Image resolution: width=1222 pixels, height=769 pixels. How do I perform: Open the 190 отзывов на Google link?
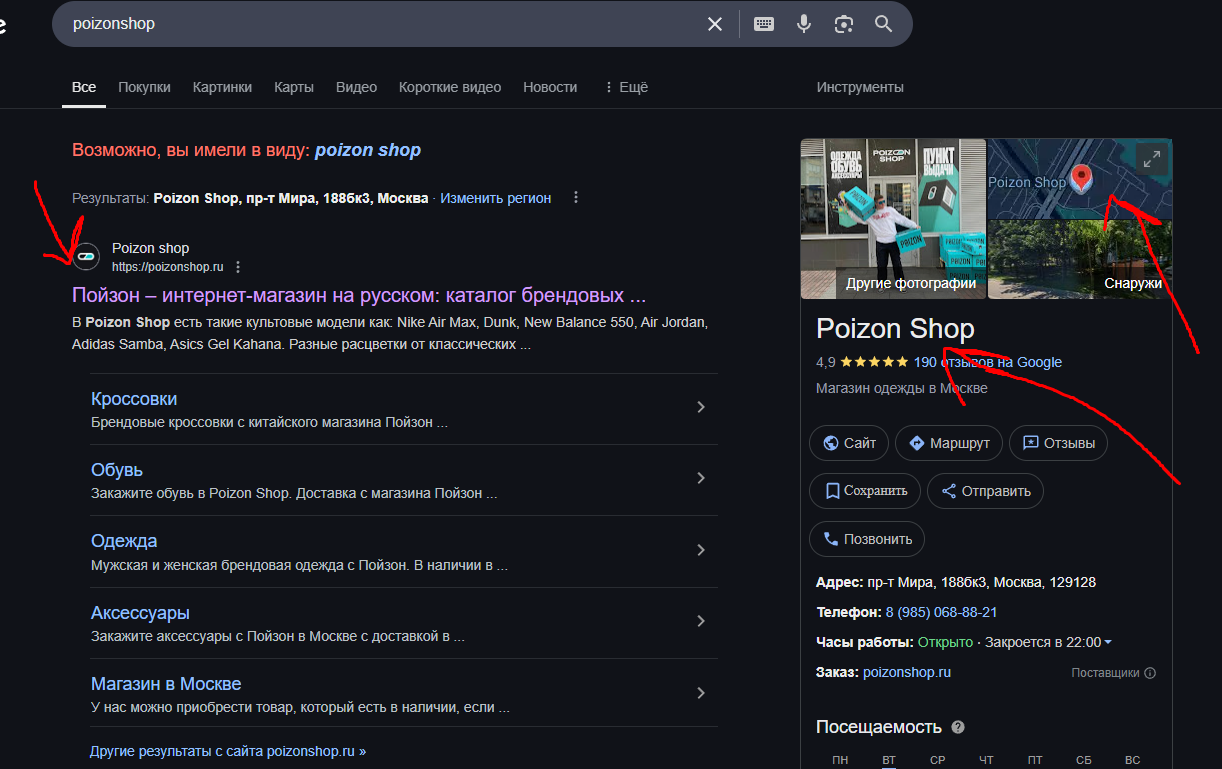click(988, 362)
